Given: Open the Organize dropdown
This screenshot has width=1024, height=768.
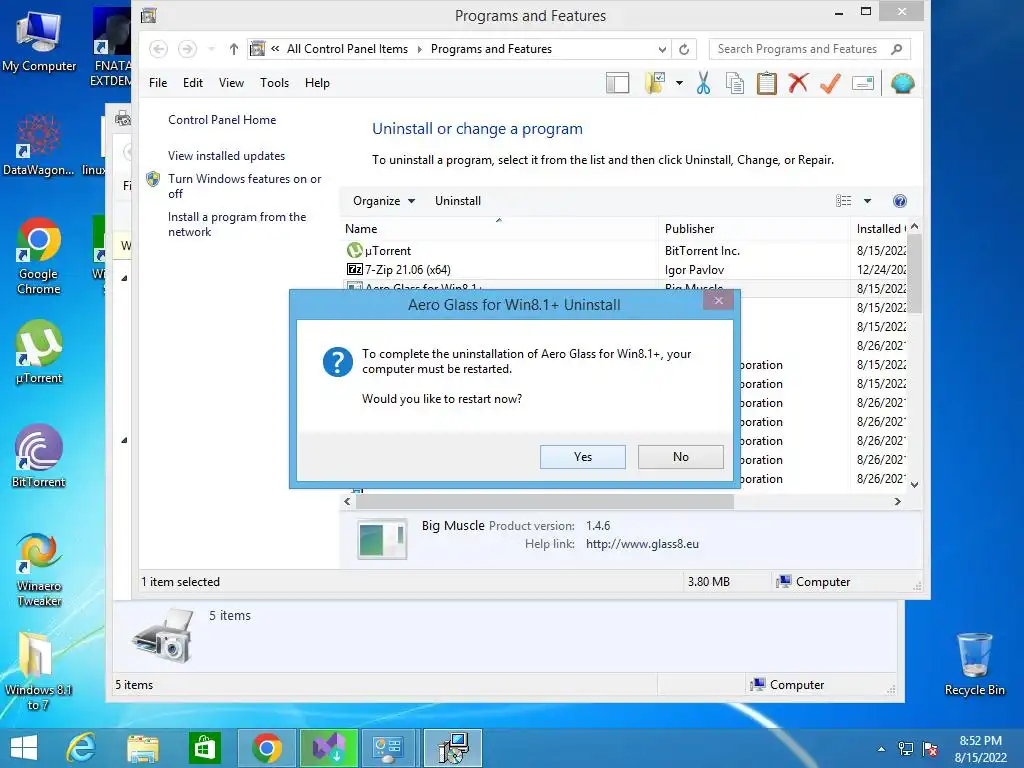Looking at the screenshot, I should (383, 200).
